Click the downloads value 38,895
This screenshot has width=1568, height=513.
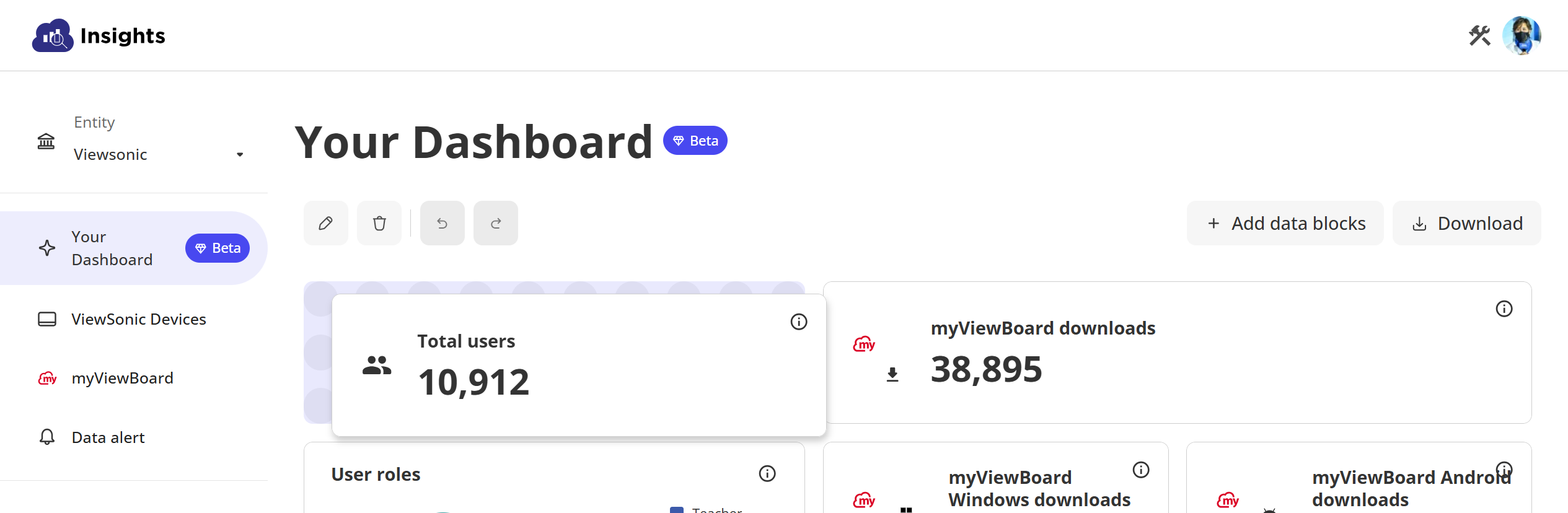click(987, 369)
